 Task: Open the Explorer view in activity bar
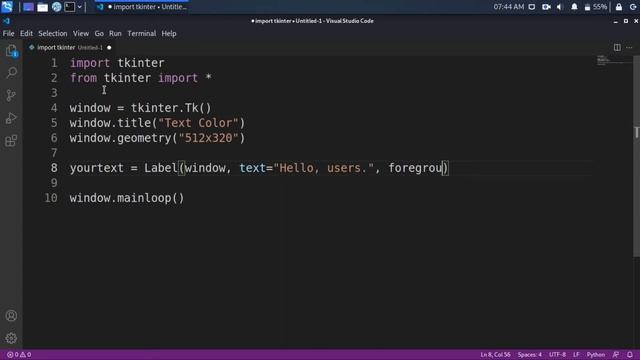point(11,51)
